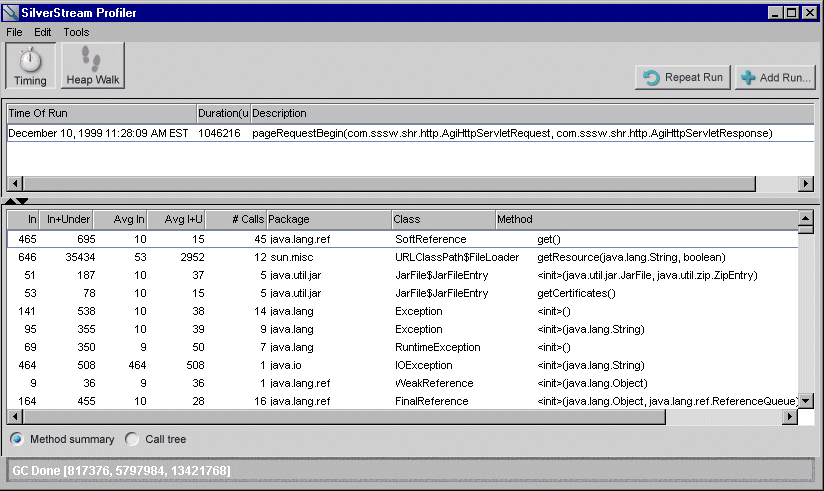Viewport: 824px width, 491px height.
Task: Select the Method summary radio button
Action: point(17,439)
